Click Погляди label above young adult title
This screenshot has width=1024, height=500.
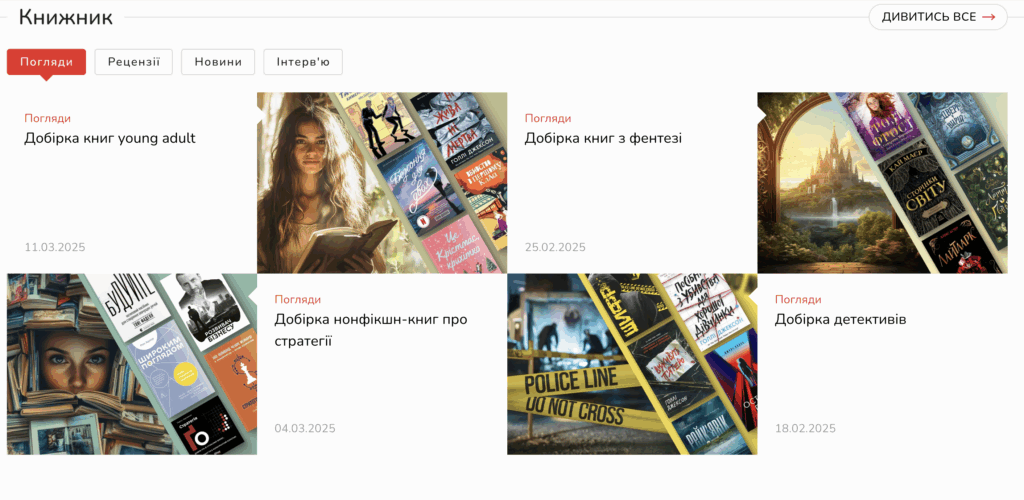[x=48, y=118]
